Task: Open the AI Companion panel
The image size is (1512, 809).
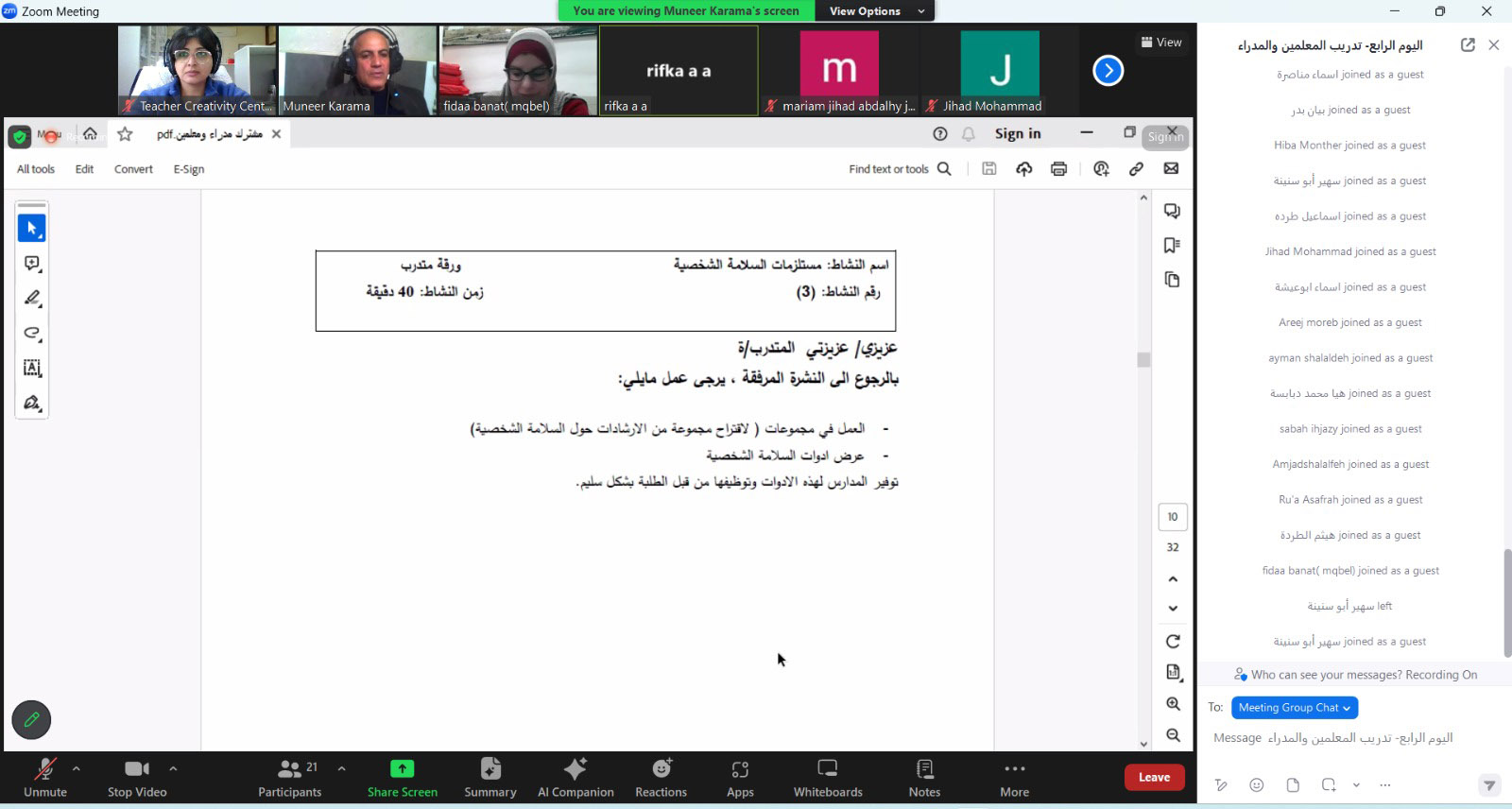Action: point(576,777)
